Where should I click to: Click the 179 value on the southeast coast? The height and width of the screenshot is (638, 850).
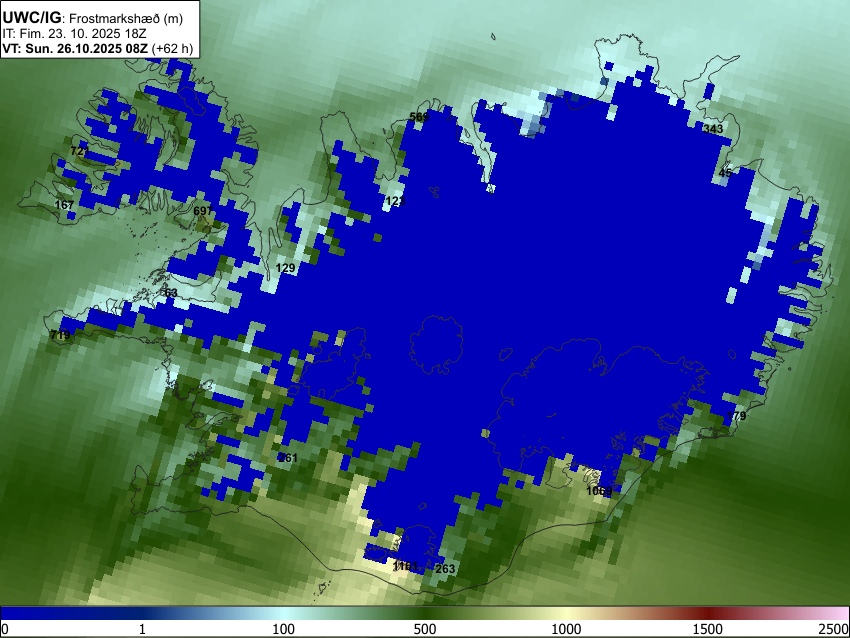click(736, 416)
